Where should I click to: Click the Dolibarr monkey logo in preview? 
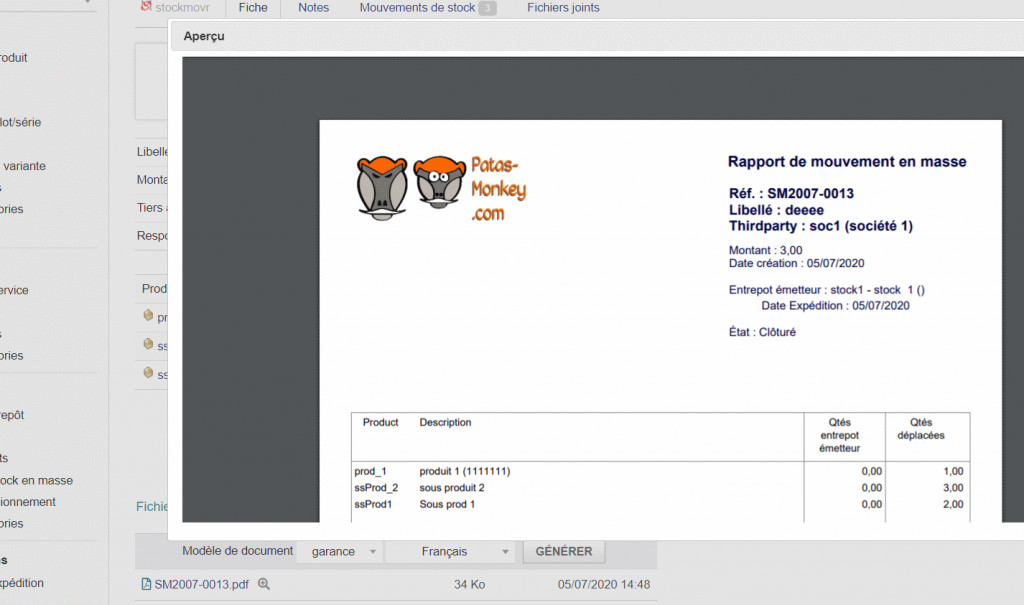(x=441, y=188)
